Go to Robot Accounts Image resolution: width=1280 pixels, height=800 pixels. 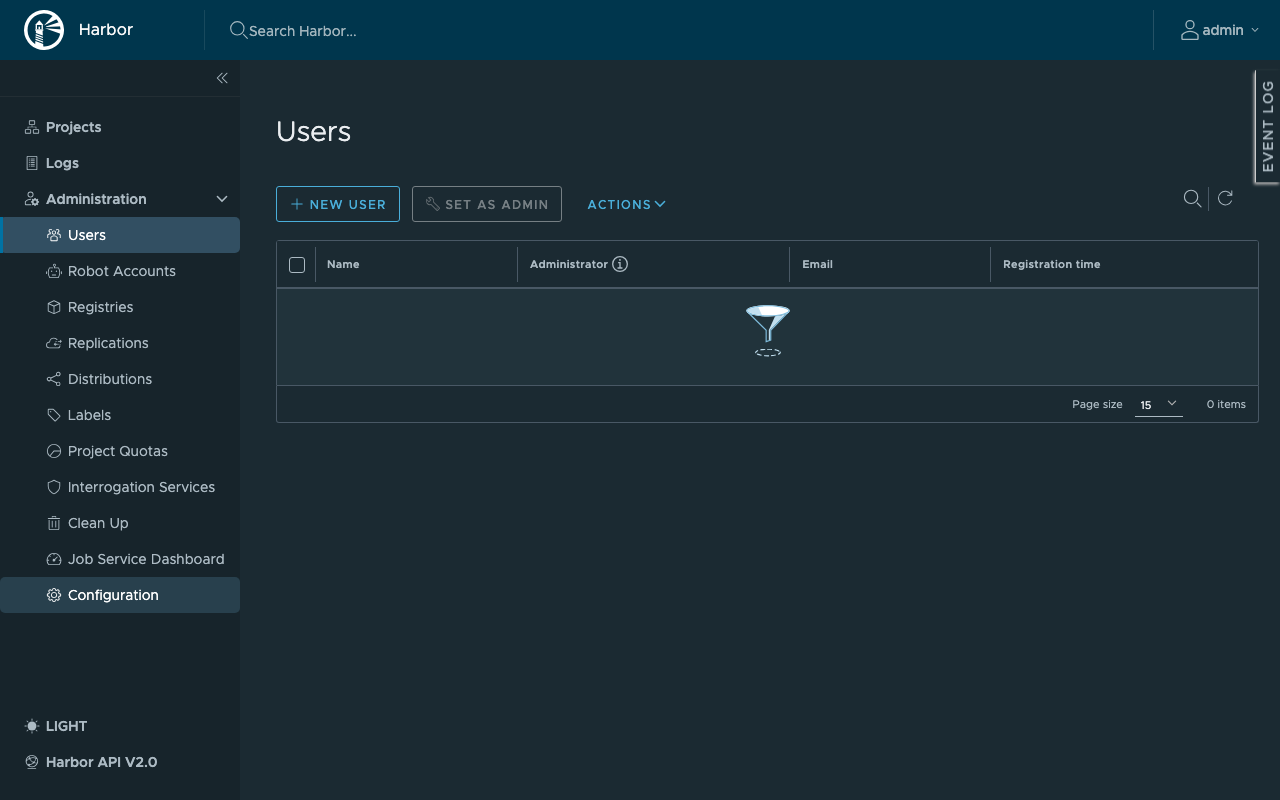click(x=120, y=271)
